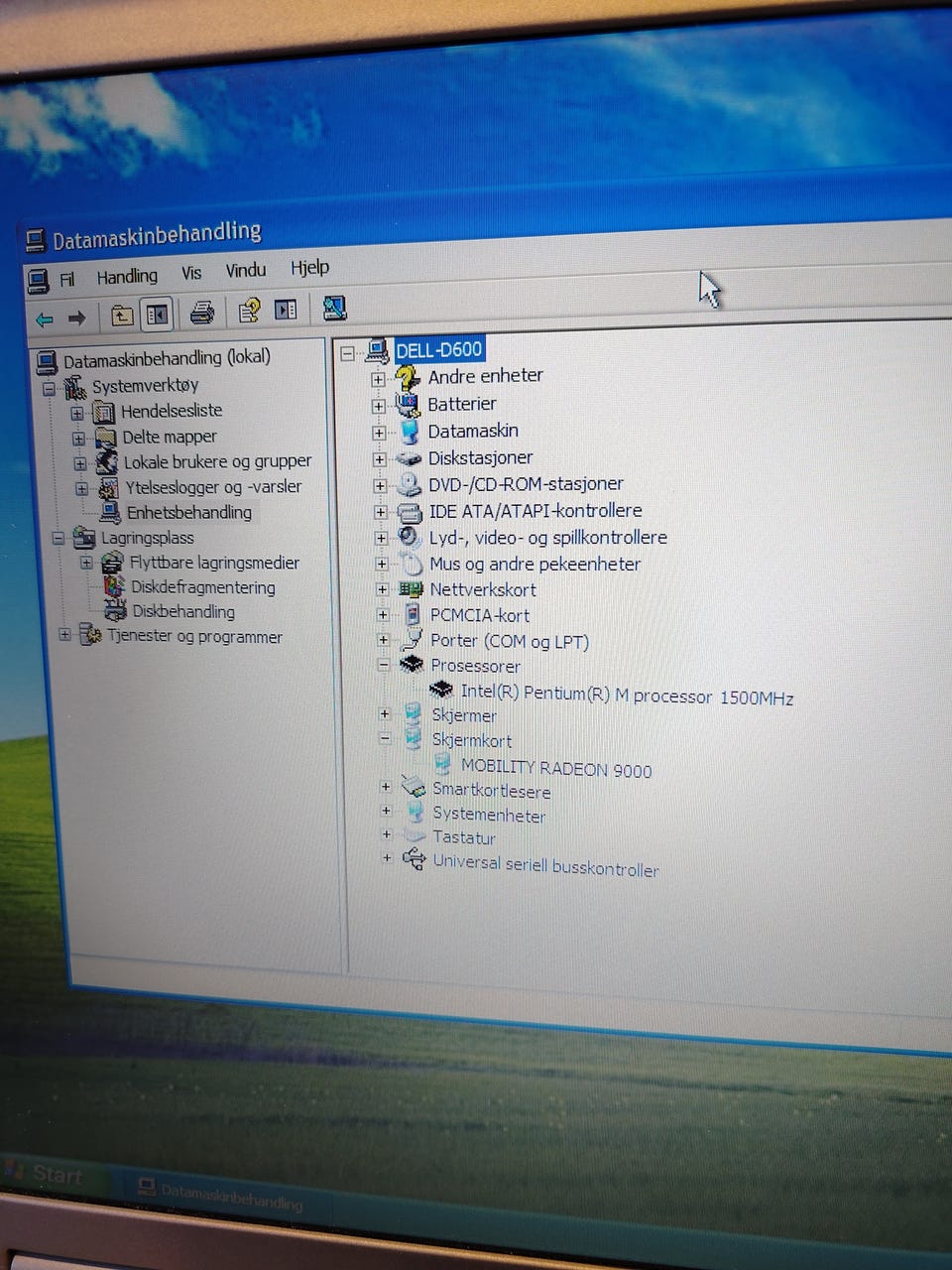Click the scan for hardware changes icon
Screen dimensions: 952x1270
(x=334, y=308)
